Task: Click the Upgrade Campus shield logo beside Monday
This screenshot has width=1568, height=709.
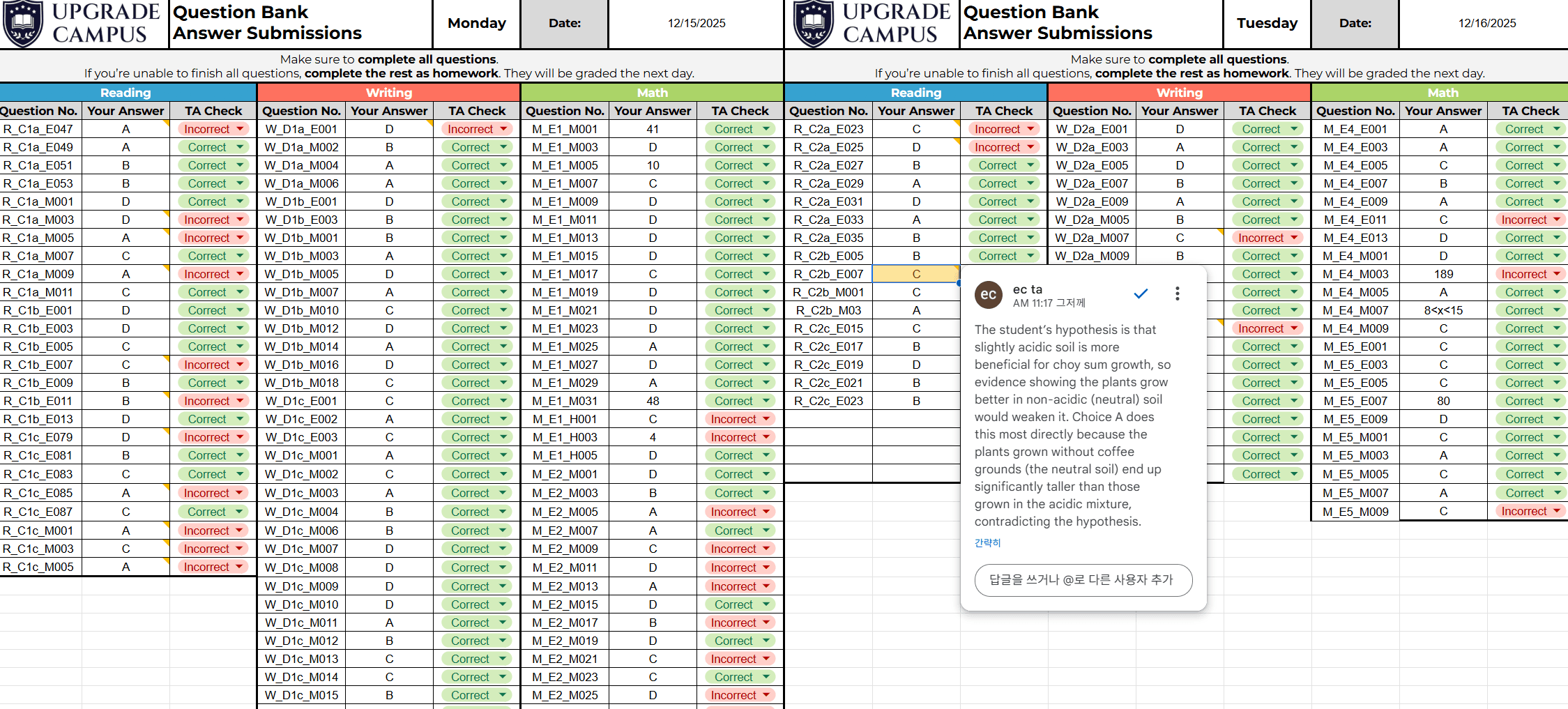Action: pyautogui.click(x=23, y=23)
